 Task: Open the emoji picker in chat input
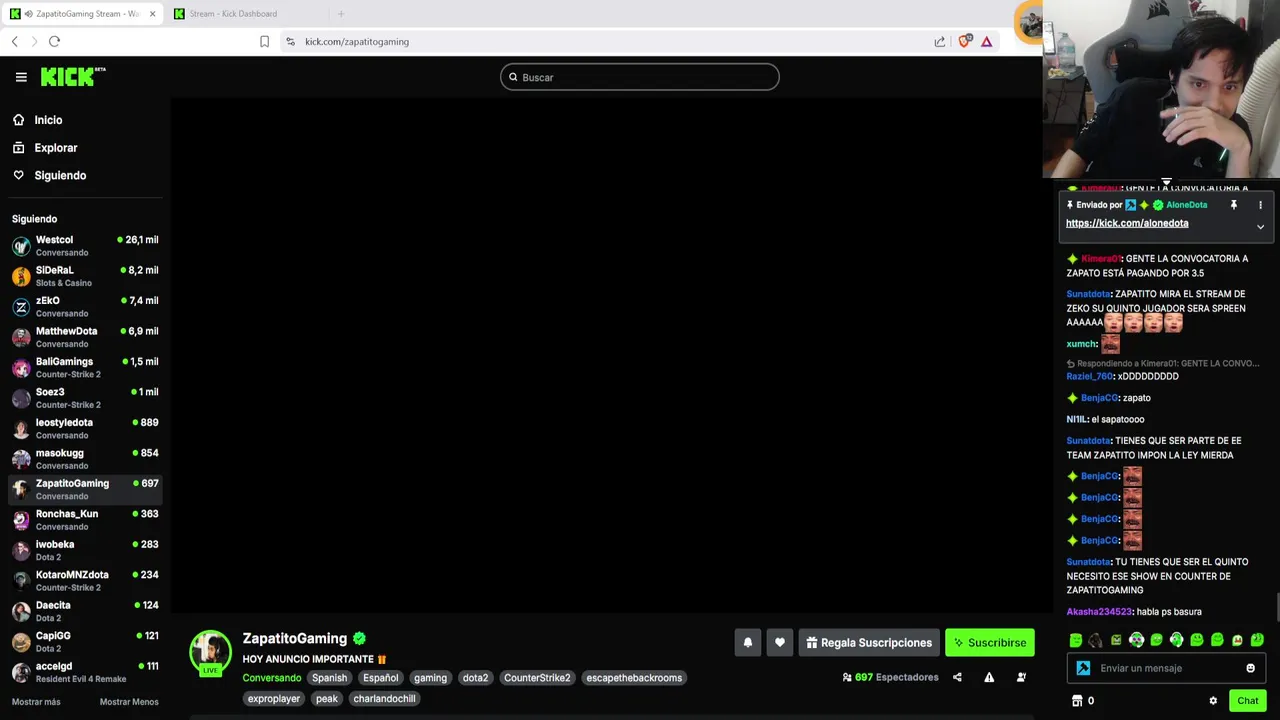[x=1250, y=668]
